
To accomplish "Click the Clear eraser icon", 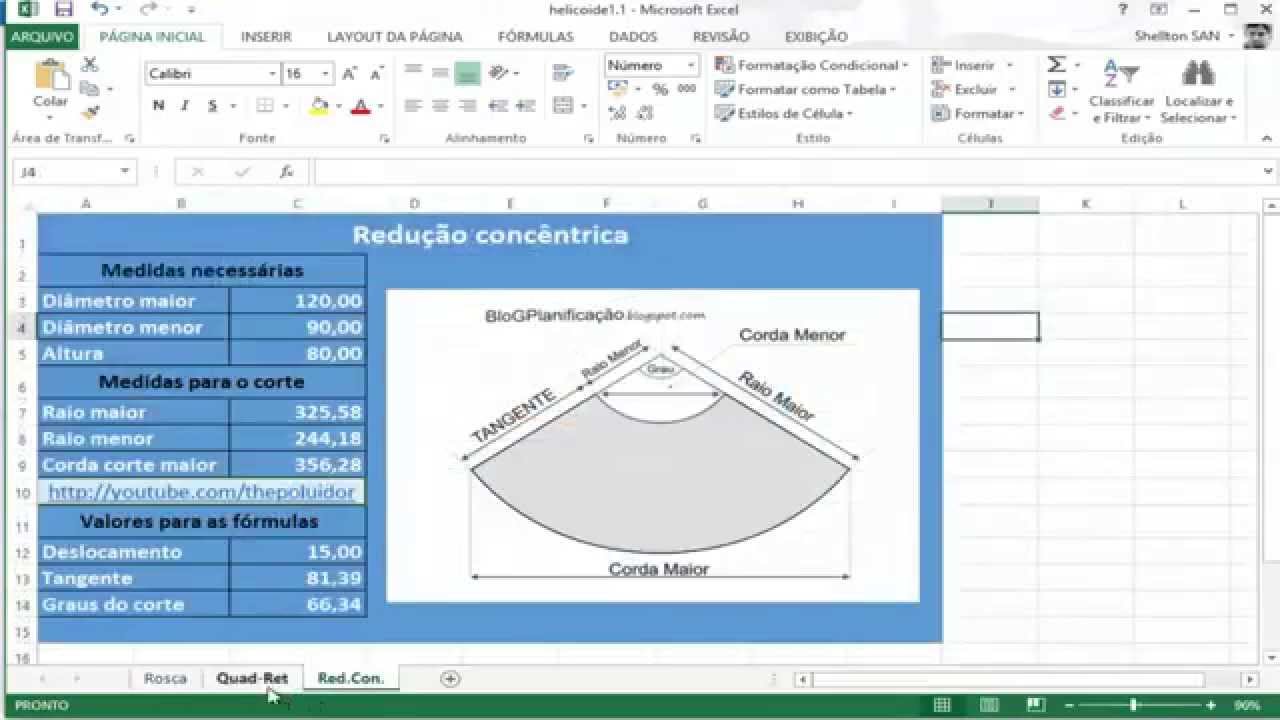I will click(1056, 113).
